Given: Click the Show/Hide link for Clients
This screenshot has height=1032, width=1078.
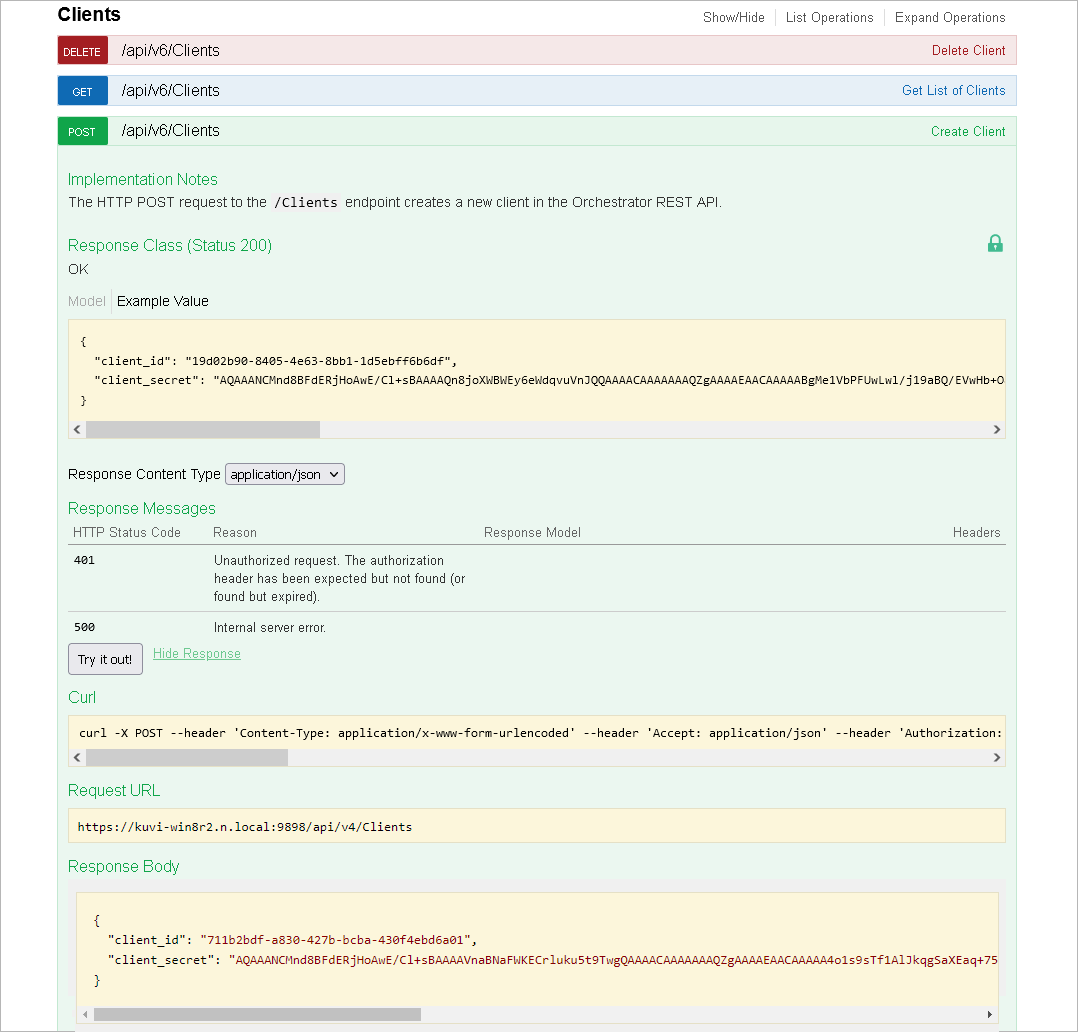Looking at the screenshot, I should pyautogui.click(x=734, y=17).
